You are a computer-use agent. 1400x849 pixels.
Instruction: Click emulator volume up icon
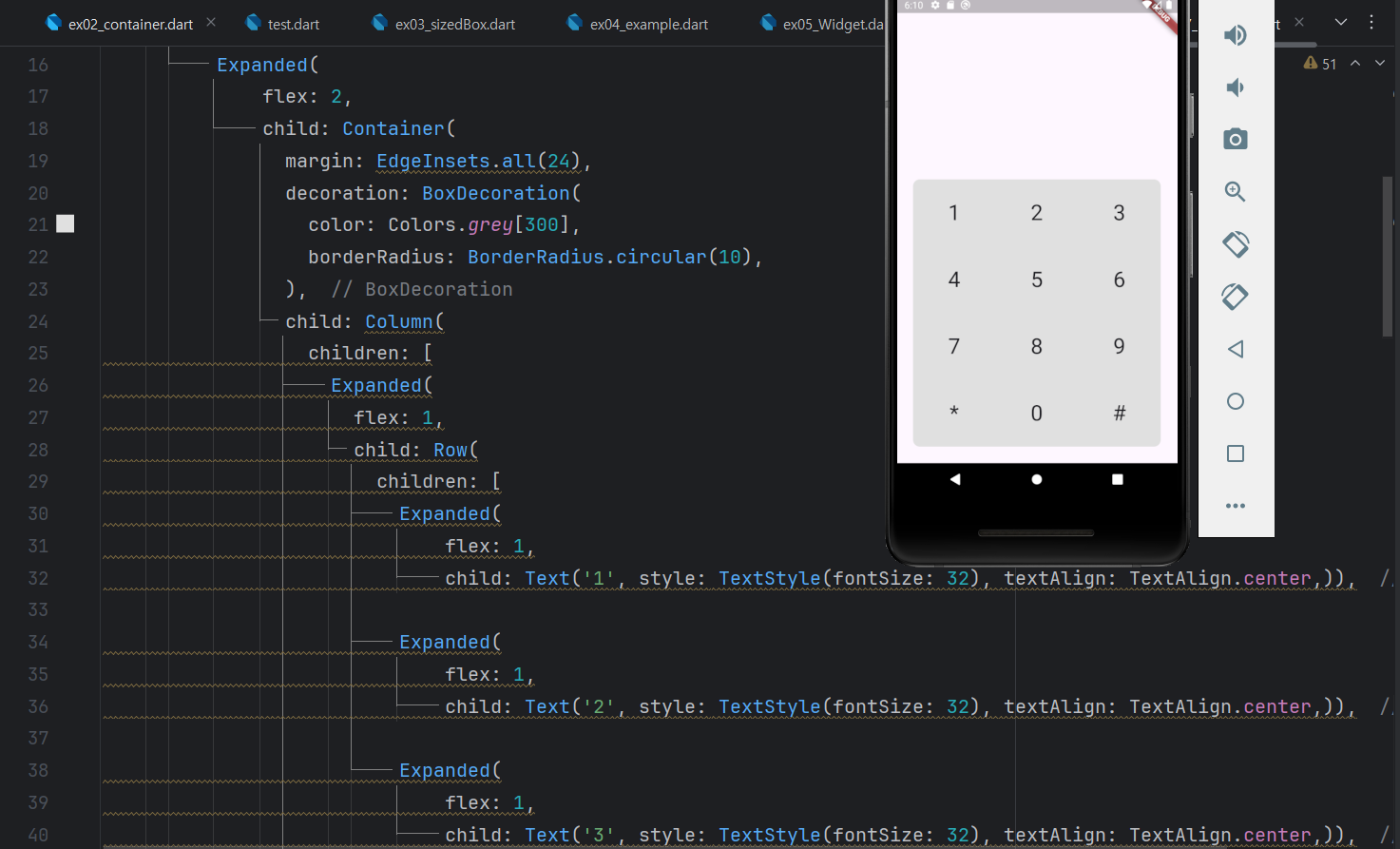click(x=1235, y=35)
